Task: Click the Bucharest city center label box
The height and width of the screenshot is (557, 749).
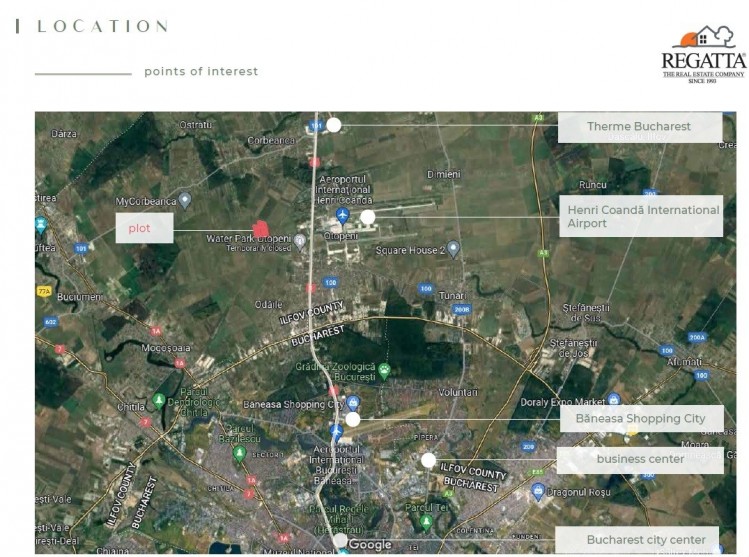Action: click(x=637, y=540)
